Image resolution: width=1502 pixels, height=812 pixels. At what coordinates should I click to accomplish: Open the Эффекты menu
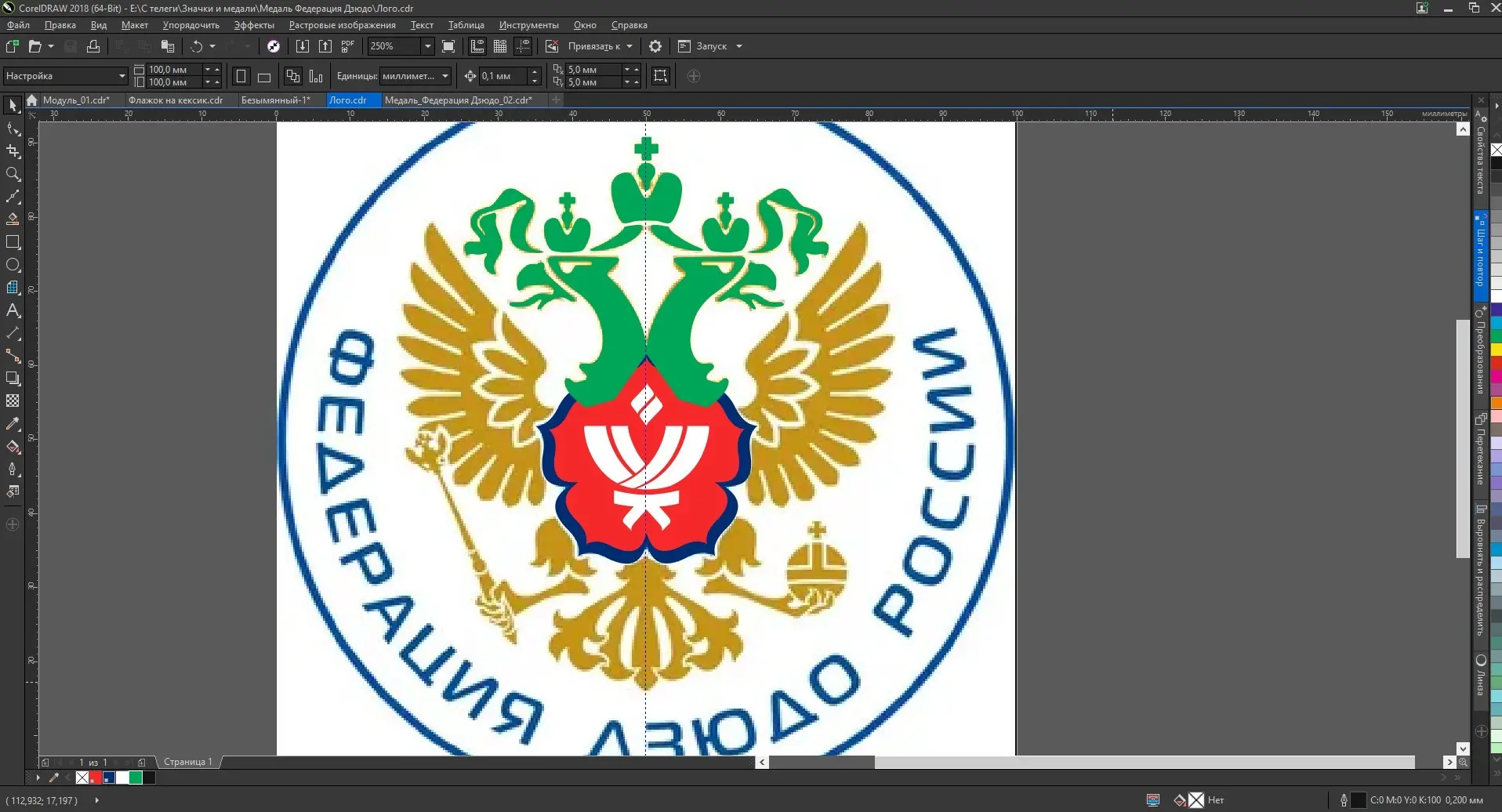(254, 25)
